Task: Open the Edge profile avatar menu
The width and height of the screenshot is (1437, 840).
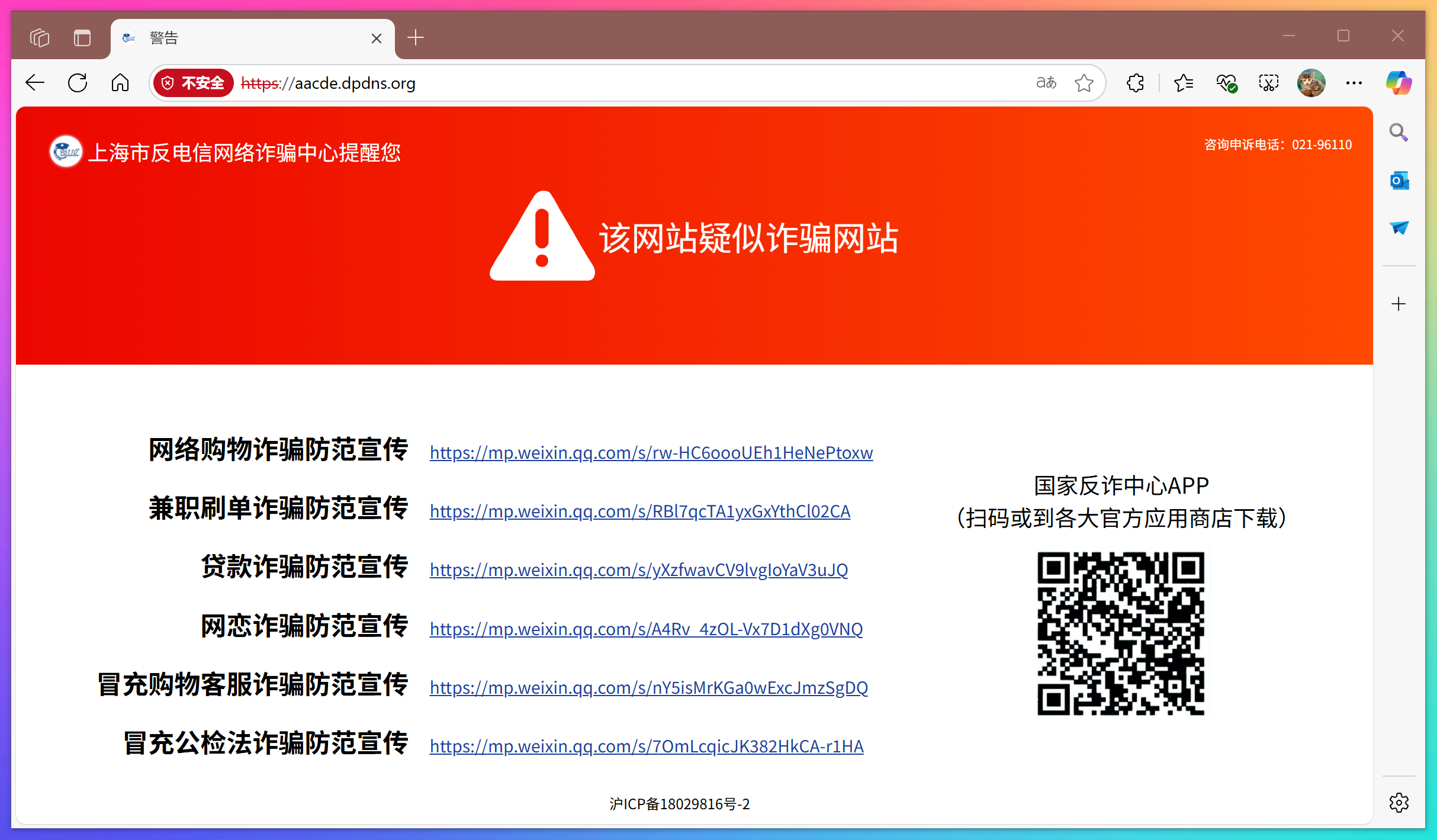Action: (1310, 83)
